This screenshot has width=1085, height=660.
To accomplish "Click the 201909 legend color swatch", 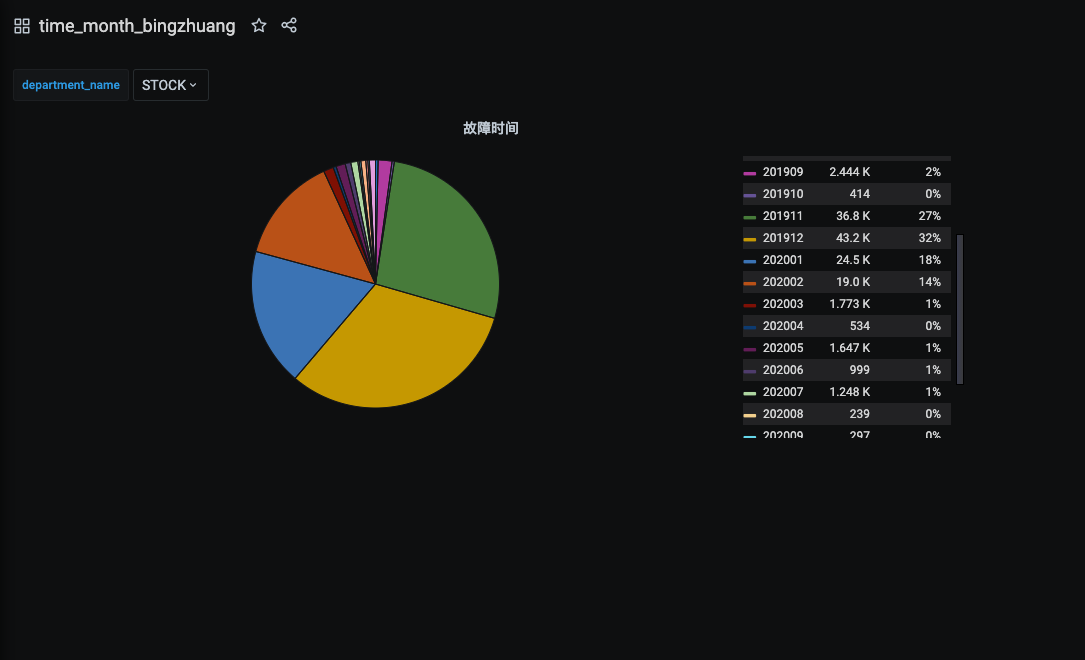I will coord(749,173).
